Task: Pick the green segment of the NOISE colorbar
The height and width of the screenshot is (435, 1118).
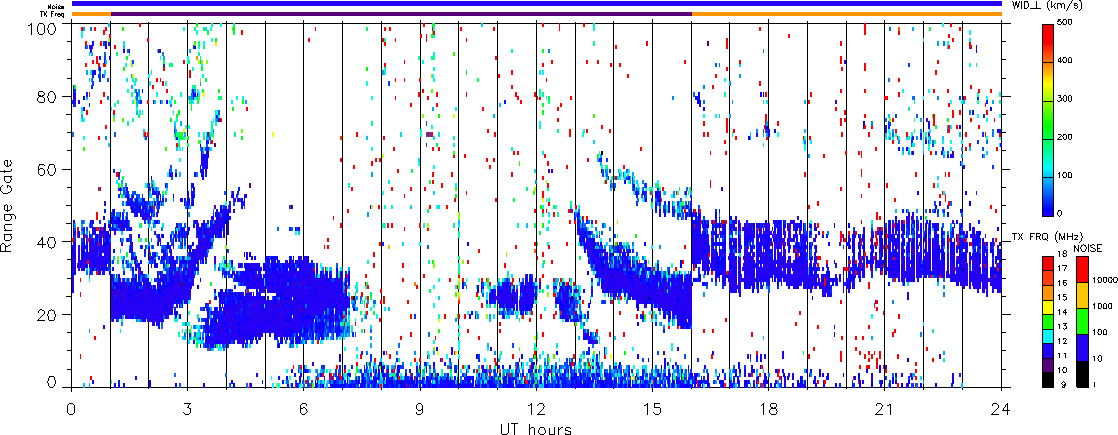Action: coord(1082,321)
